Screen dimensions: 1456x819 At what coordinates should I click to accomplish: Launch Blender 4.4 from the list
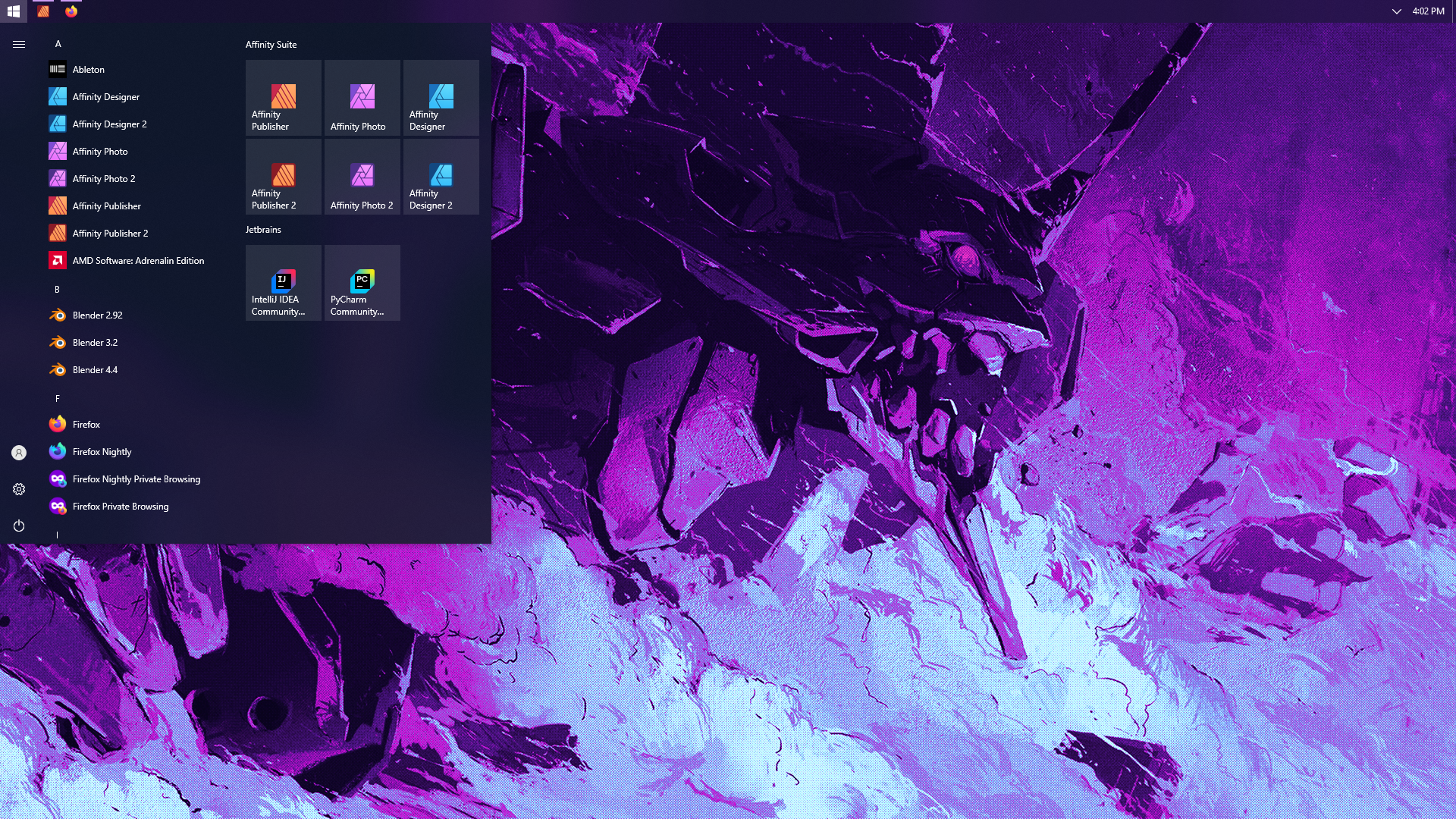[95, 370]
